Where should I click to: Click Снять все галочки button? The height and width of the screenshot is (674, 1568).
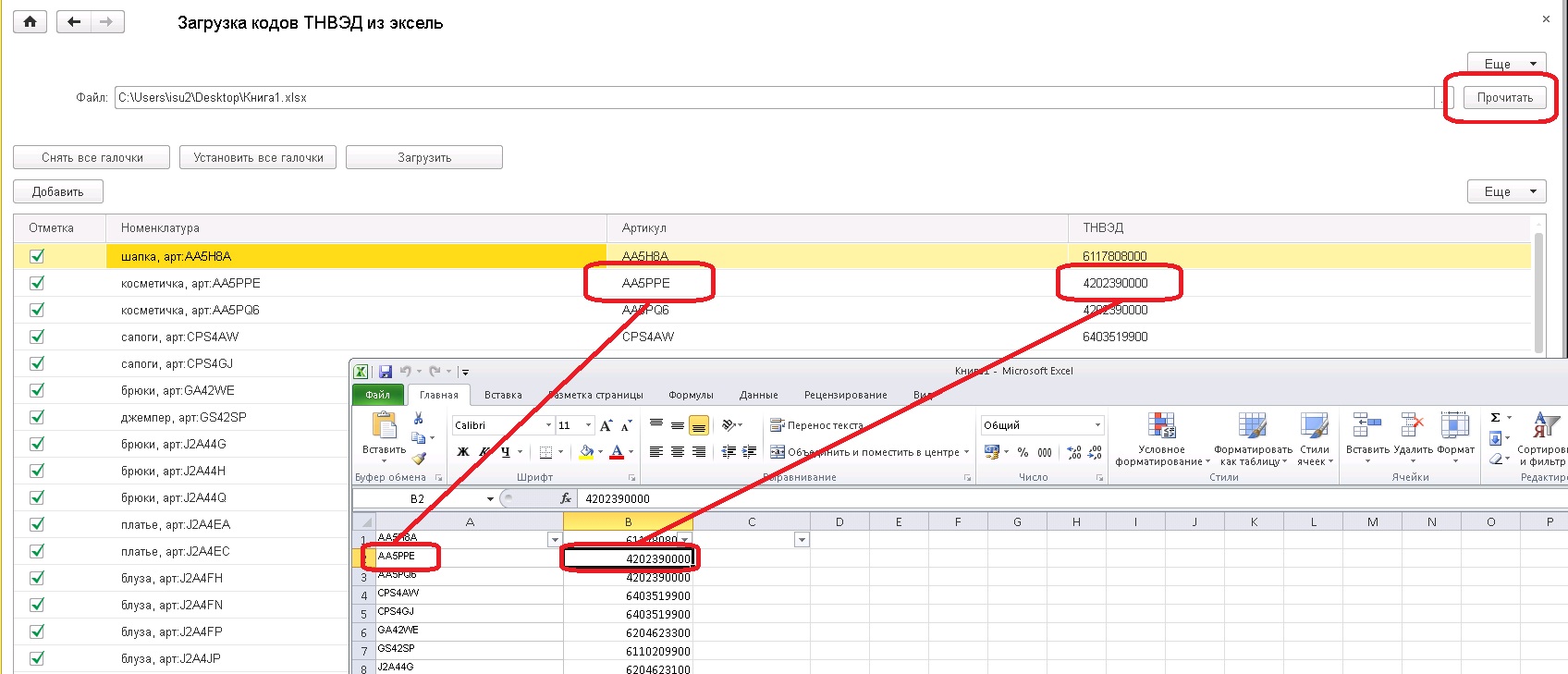92,157
